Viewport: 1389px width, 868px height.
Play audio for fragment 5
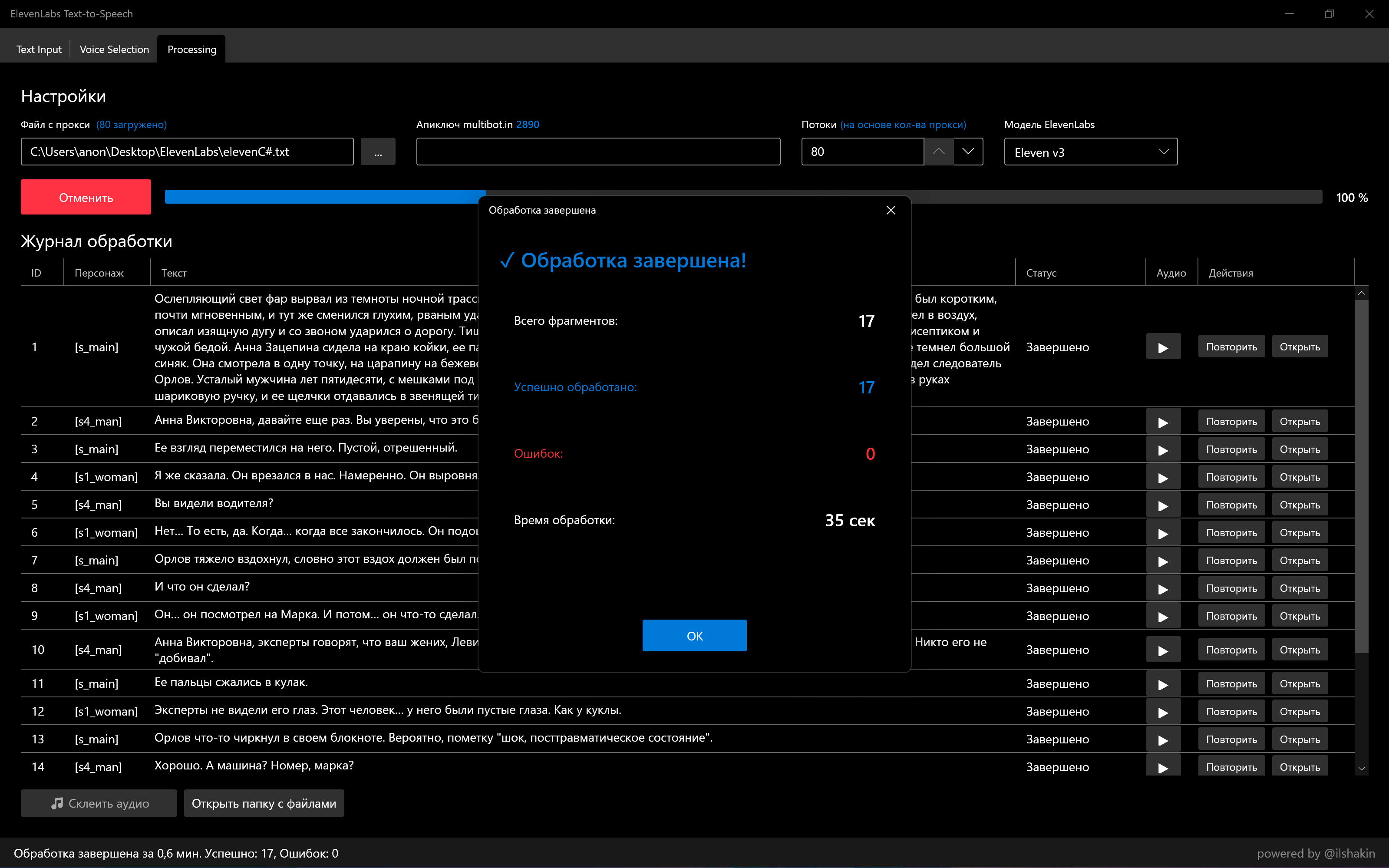tap(1163, 505)
